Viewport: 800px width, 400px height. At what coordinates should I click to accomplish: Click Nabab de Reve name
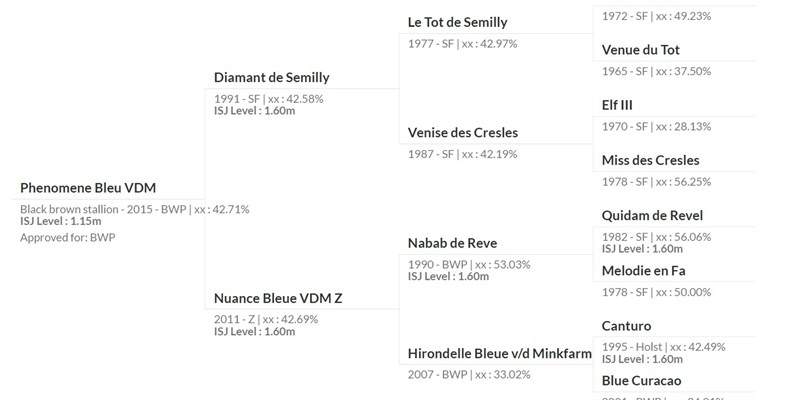452,243
